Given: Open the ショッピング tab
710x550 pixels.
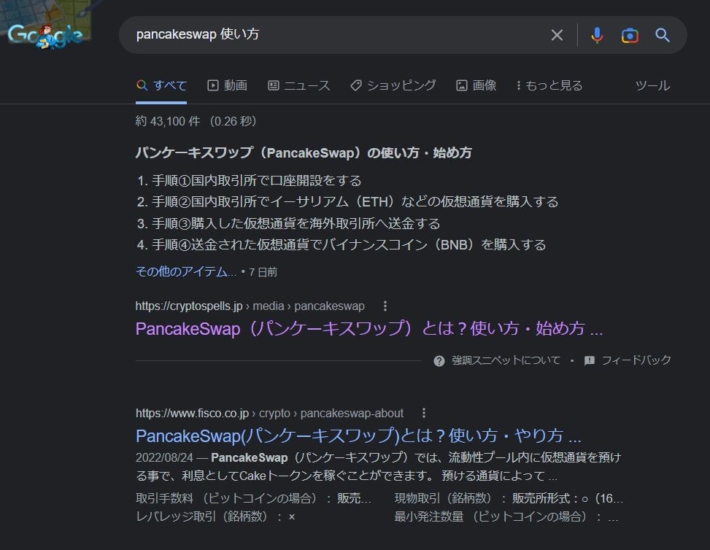Looking at the screenshot, I should click(393, 85).
